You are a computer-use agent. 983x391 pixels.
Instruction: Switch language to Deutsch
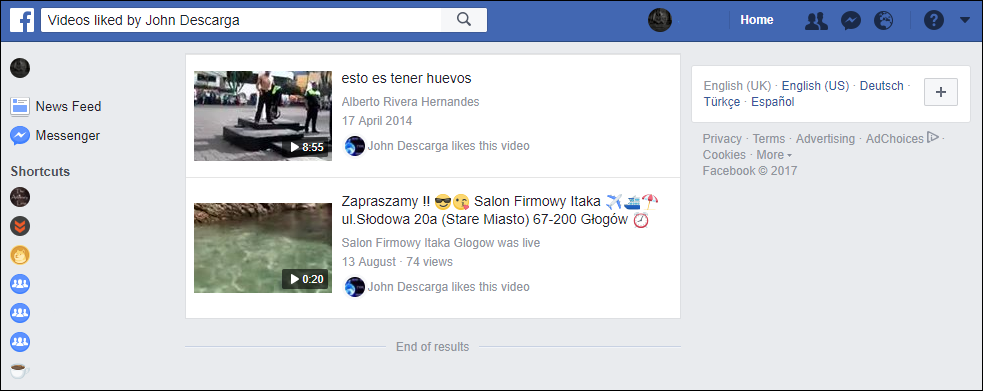coord(881,86)
